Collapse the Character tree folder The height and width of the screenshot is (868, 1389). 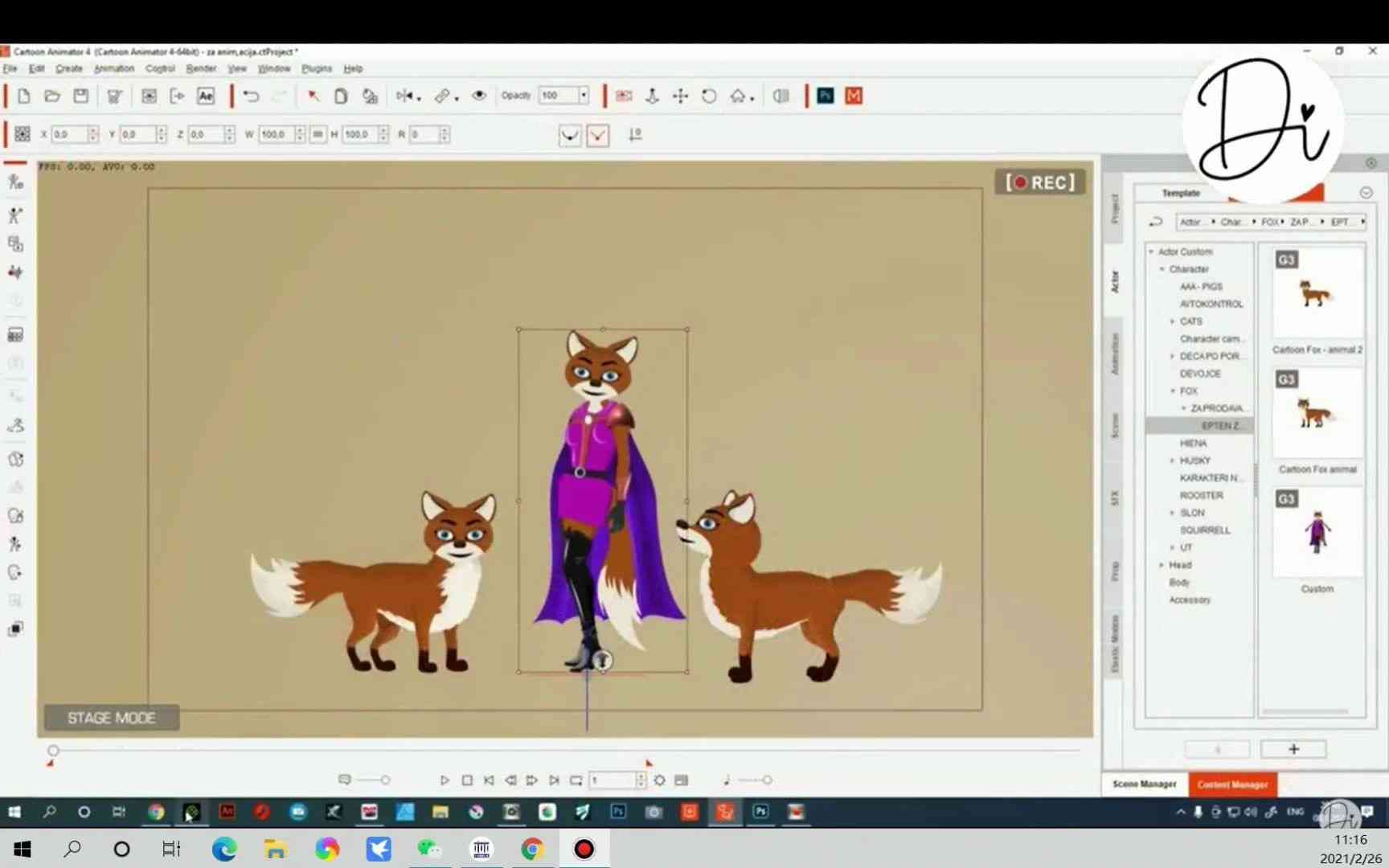coord(1162,269)
